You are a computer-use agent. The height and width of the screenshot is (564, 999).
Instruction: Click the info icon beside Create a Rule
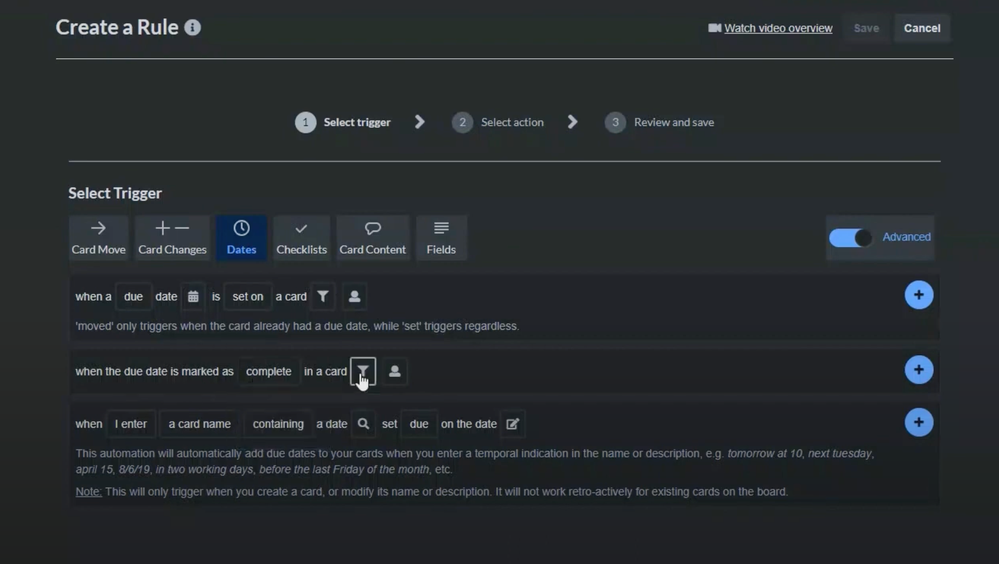[192, 27]
